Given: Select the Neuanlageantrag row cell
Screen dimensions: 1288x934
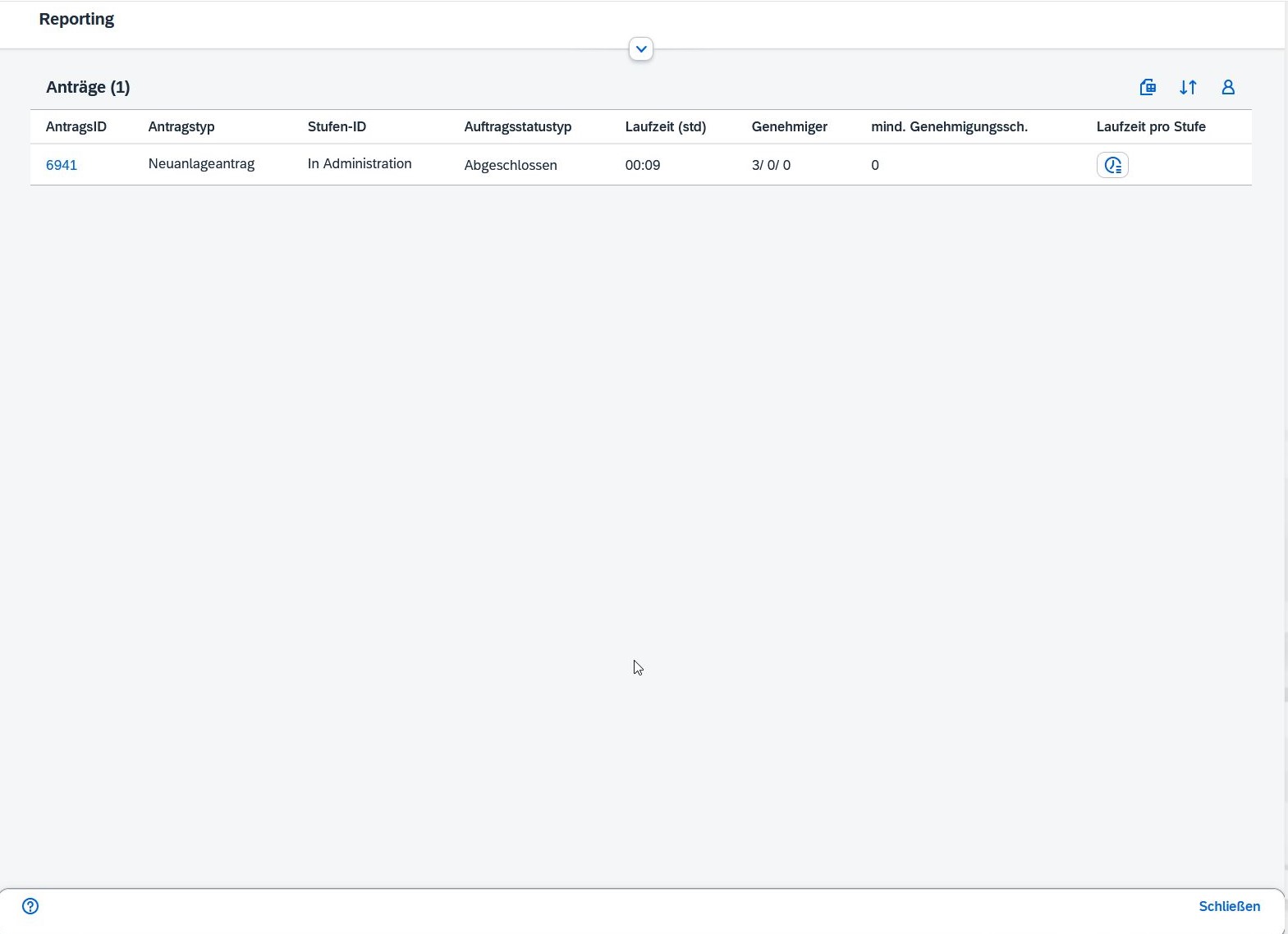Looking at the screenshot, I should click(201, 164).
